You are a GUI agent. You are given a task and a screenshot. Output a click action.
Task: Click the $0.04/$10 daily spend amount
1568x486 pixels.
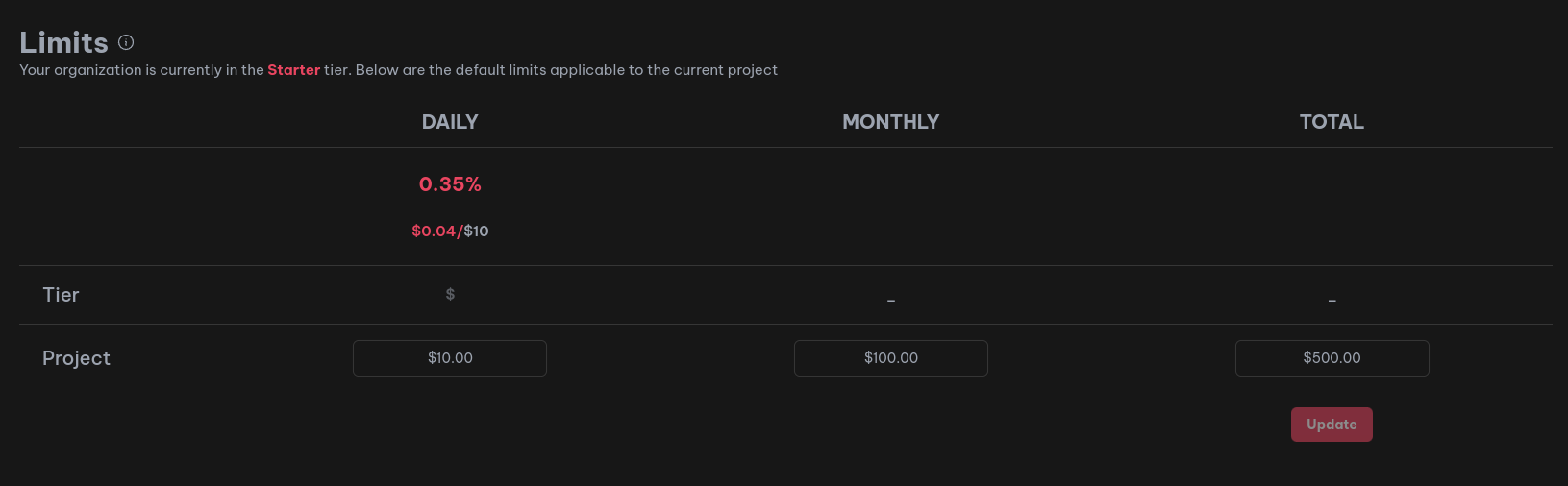click(x=450, y=231)
